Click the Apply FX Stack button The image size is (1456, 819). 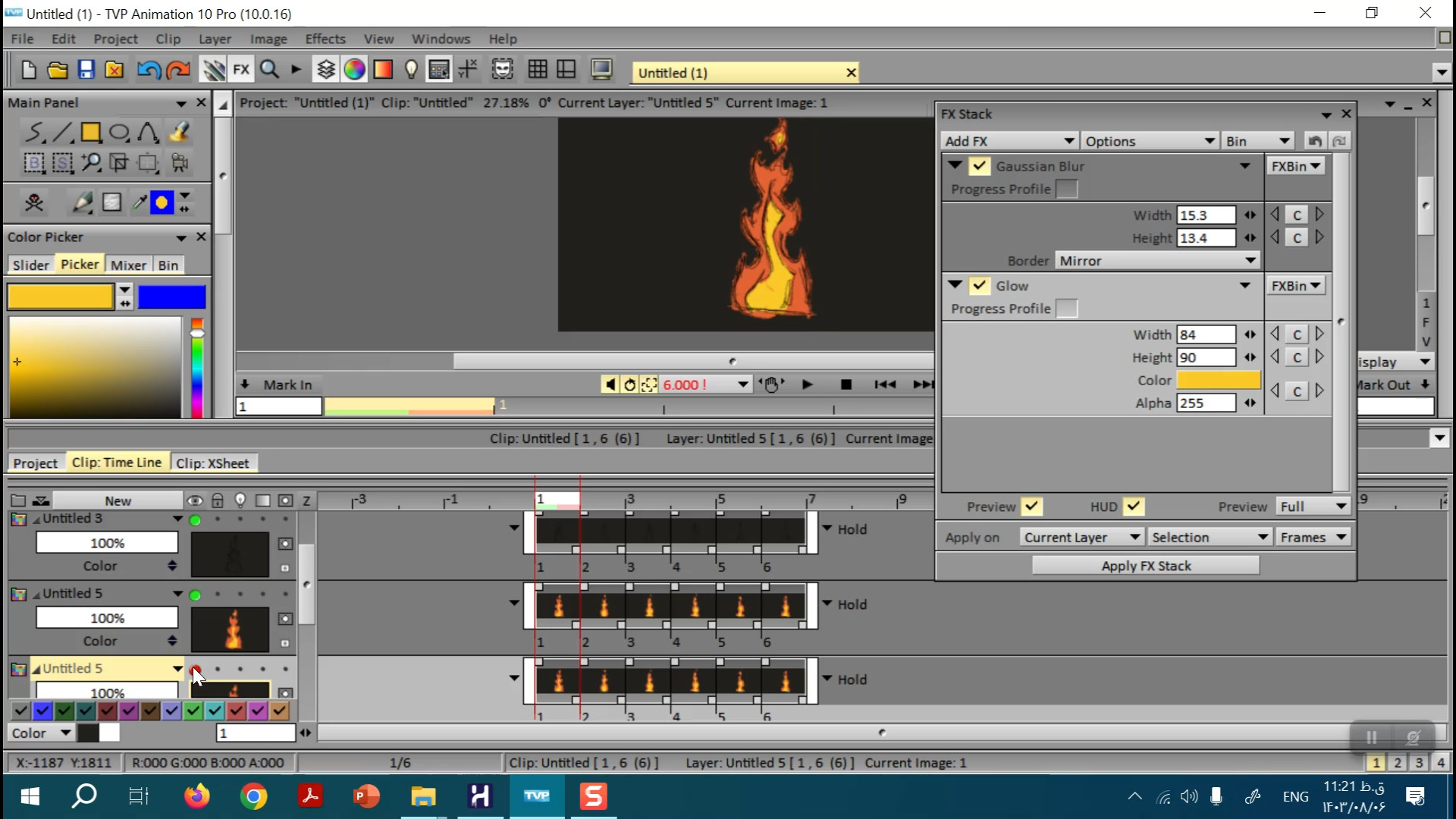point(1145,566)
